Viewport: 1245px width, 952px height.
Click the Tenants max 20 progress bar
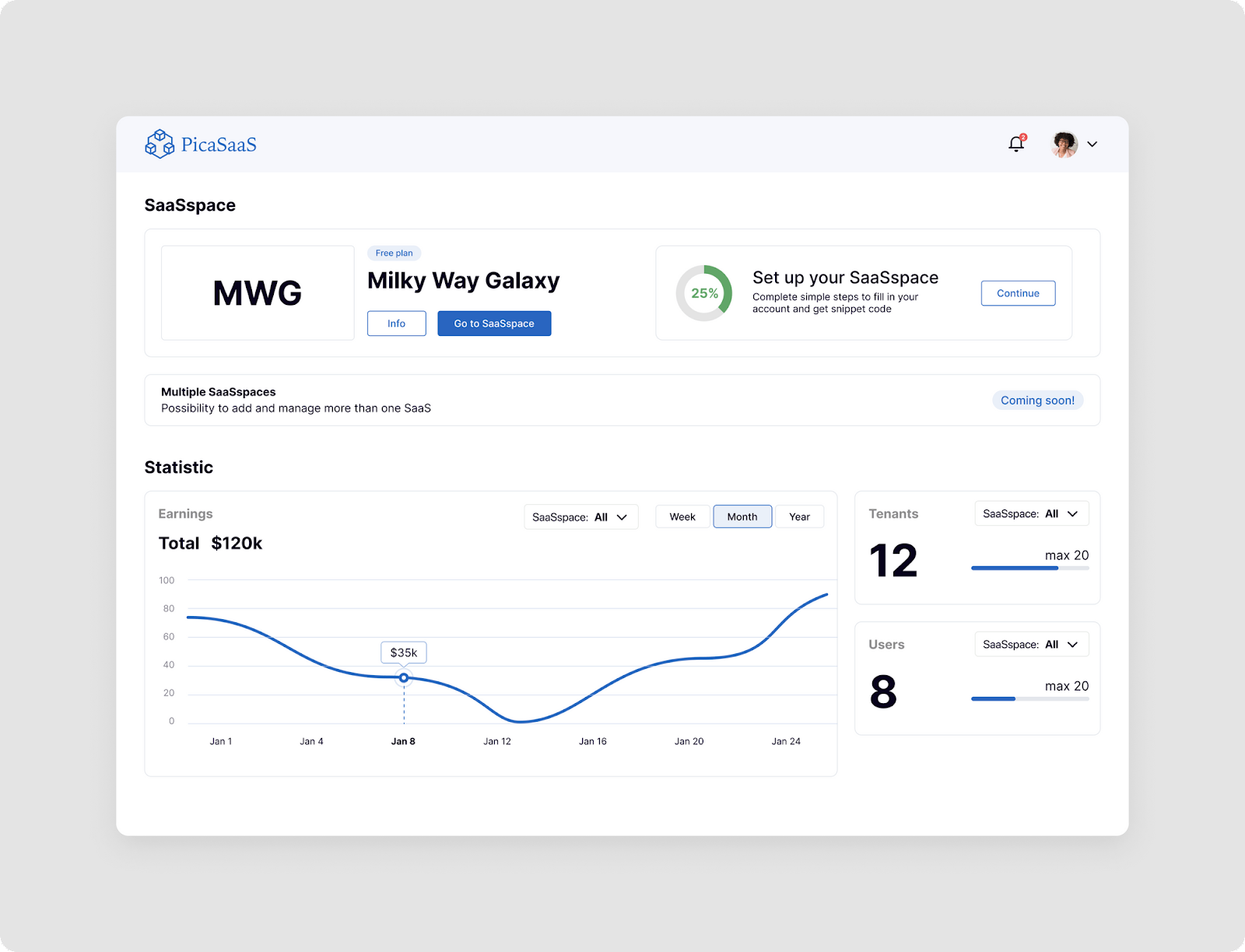coord(1029,568)
